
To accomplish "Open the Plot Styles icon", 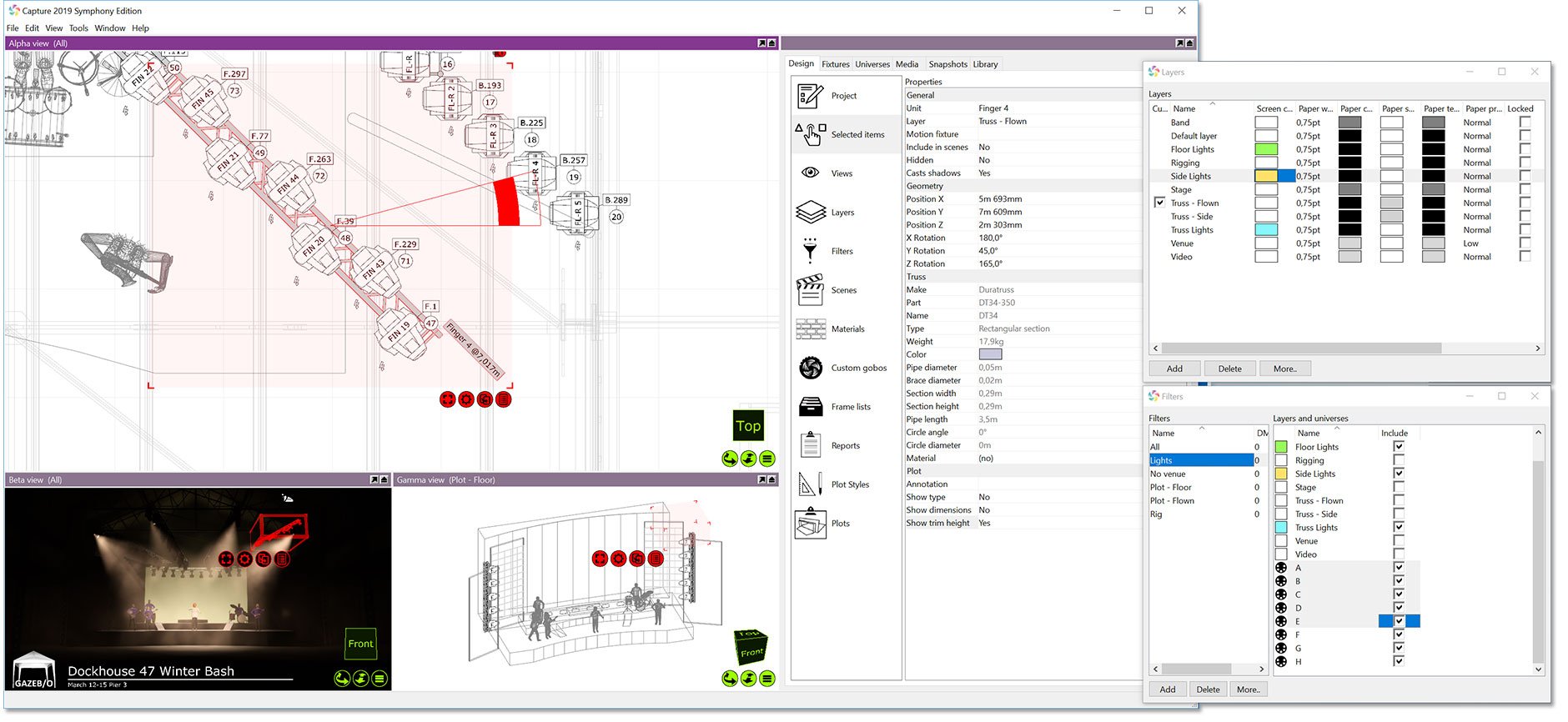I will point(810,484).
